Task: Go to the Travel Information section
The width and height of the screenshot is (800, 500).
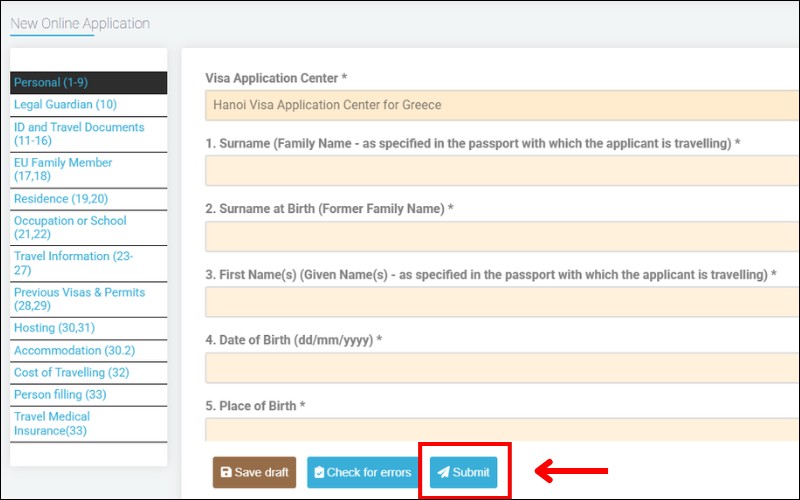Action: coord(88,263)
